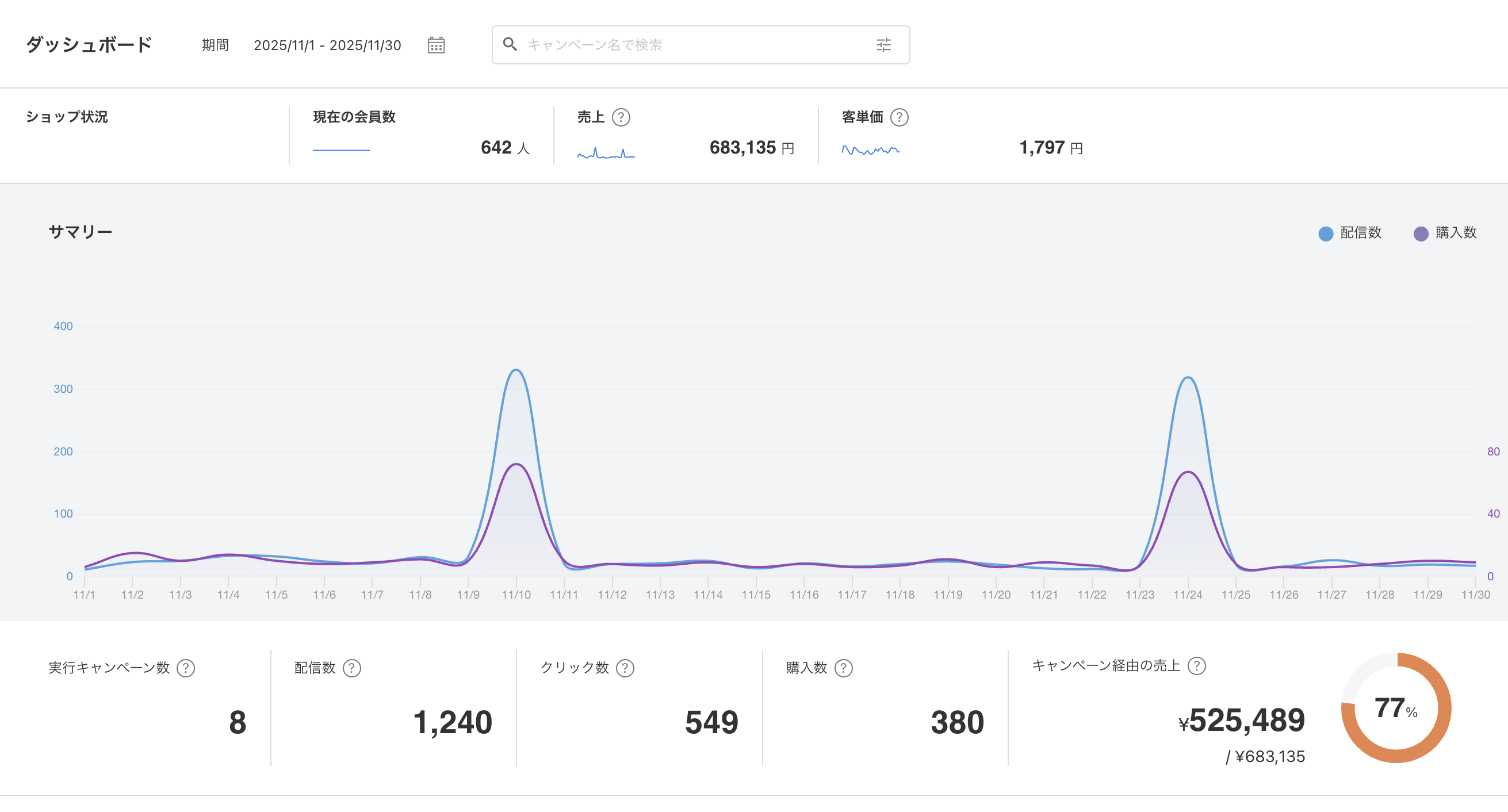Click help icon beside 実行キャンペーン数
This screenshot has width=1508, height=812.
coord(186,668)
